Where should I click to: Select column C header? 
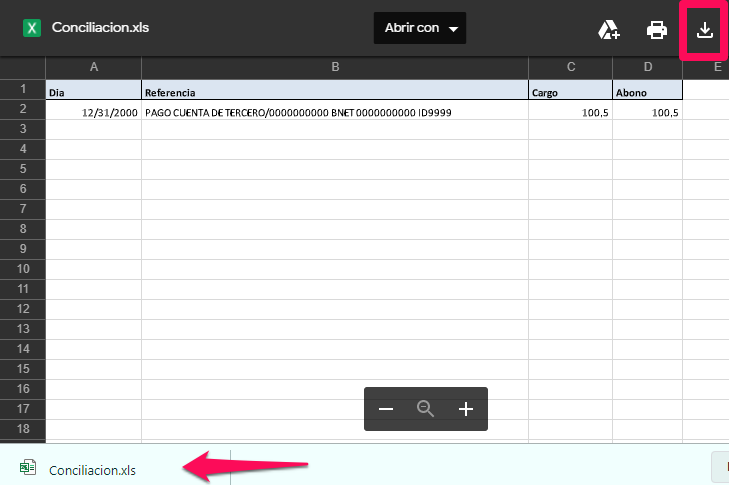[x=571, y=67]
